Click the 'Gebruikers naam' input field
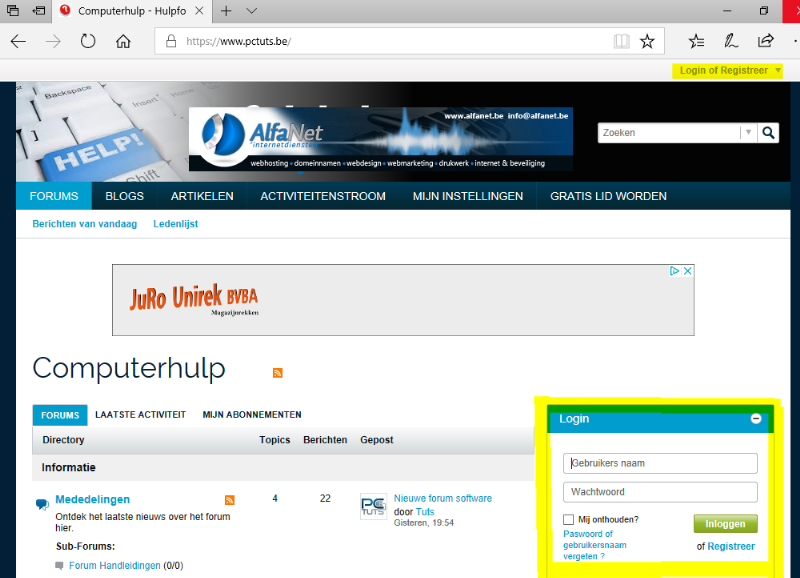The height and width of the screenshot is (578, 800). [x=660, y=463]
